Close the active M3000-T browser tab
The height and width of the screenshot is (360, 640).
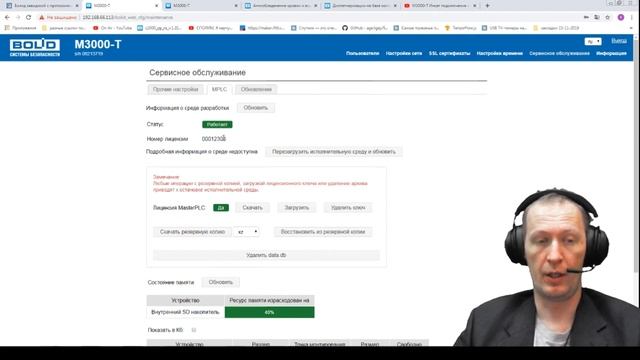(x=157, y=6)
